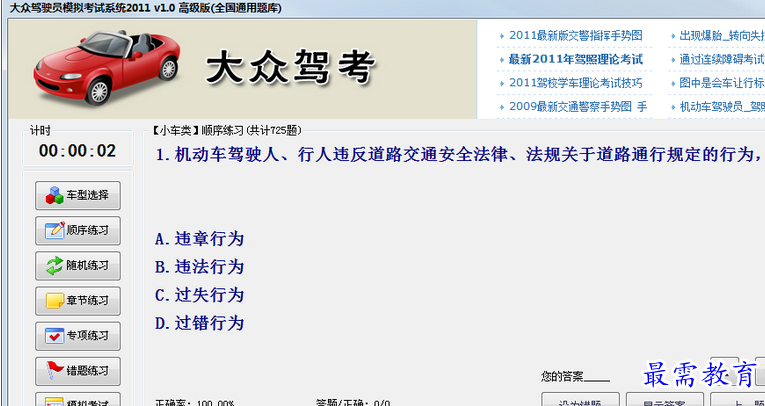
Task: Click the 【小车类】顺序练习(共计725题) heading
Action: pos(226,130)
